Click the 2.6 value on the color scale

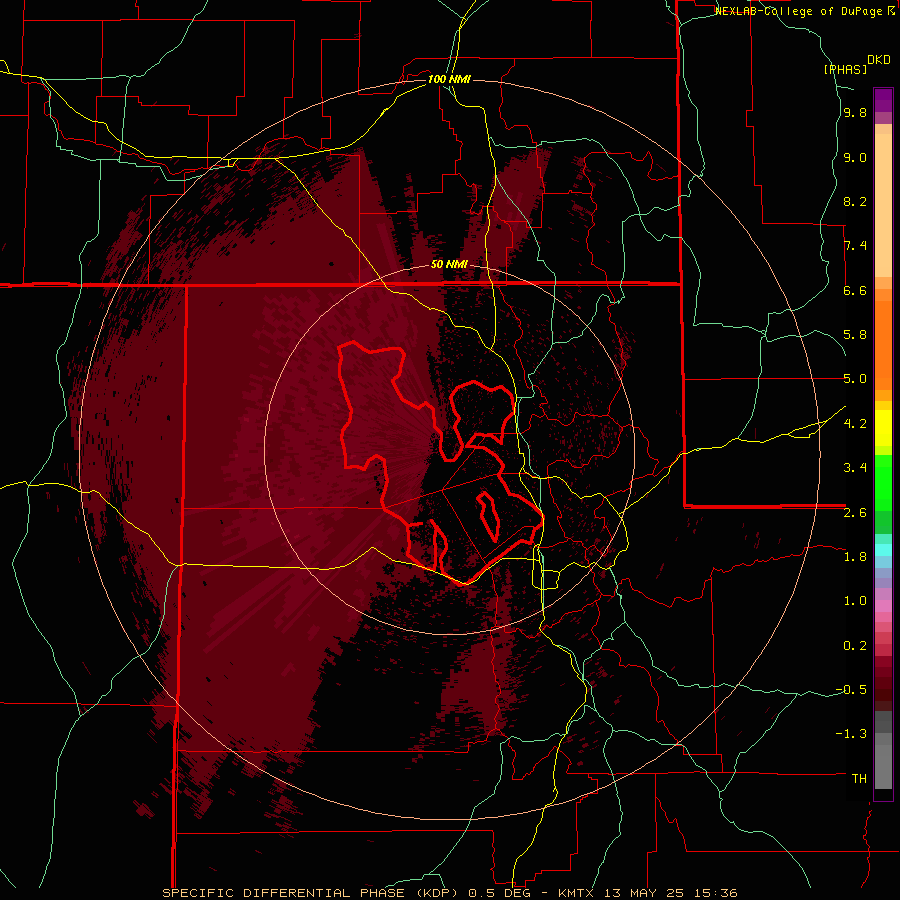pyautogui.click(x=855, y=513)
